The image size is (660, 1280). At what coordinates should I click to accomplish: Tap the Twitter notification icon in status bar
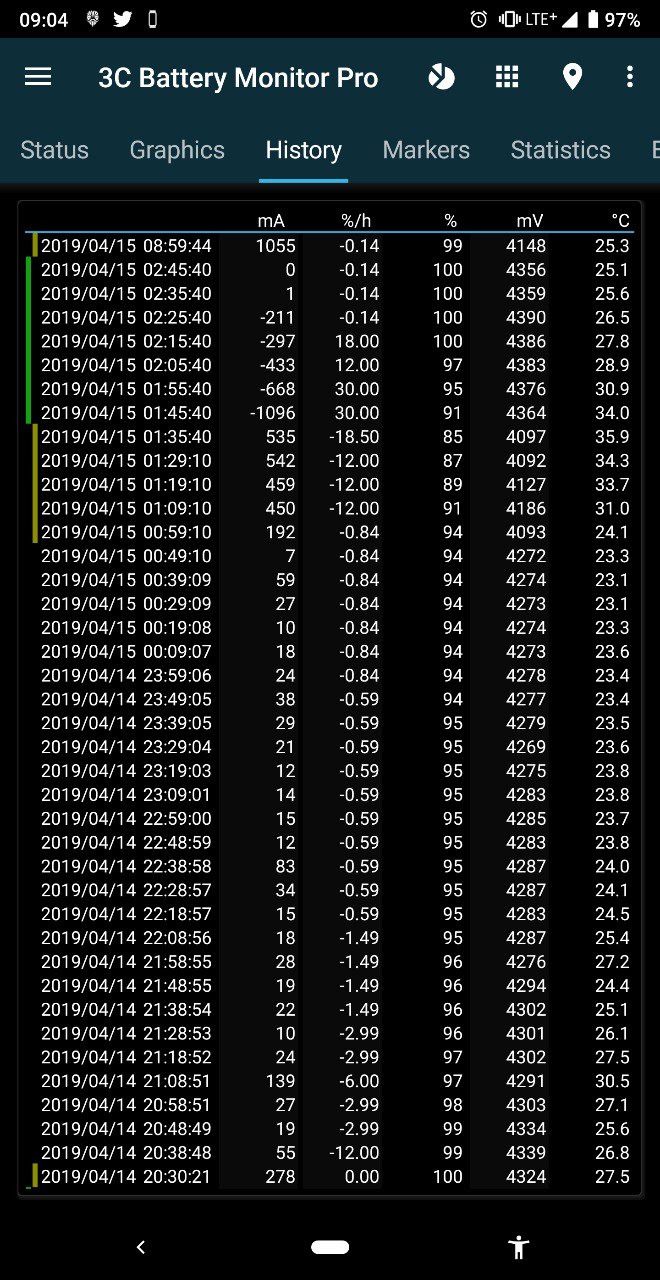tap(122, 19)
